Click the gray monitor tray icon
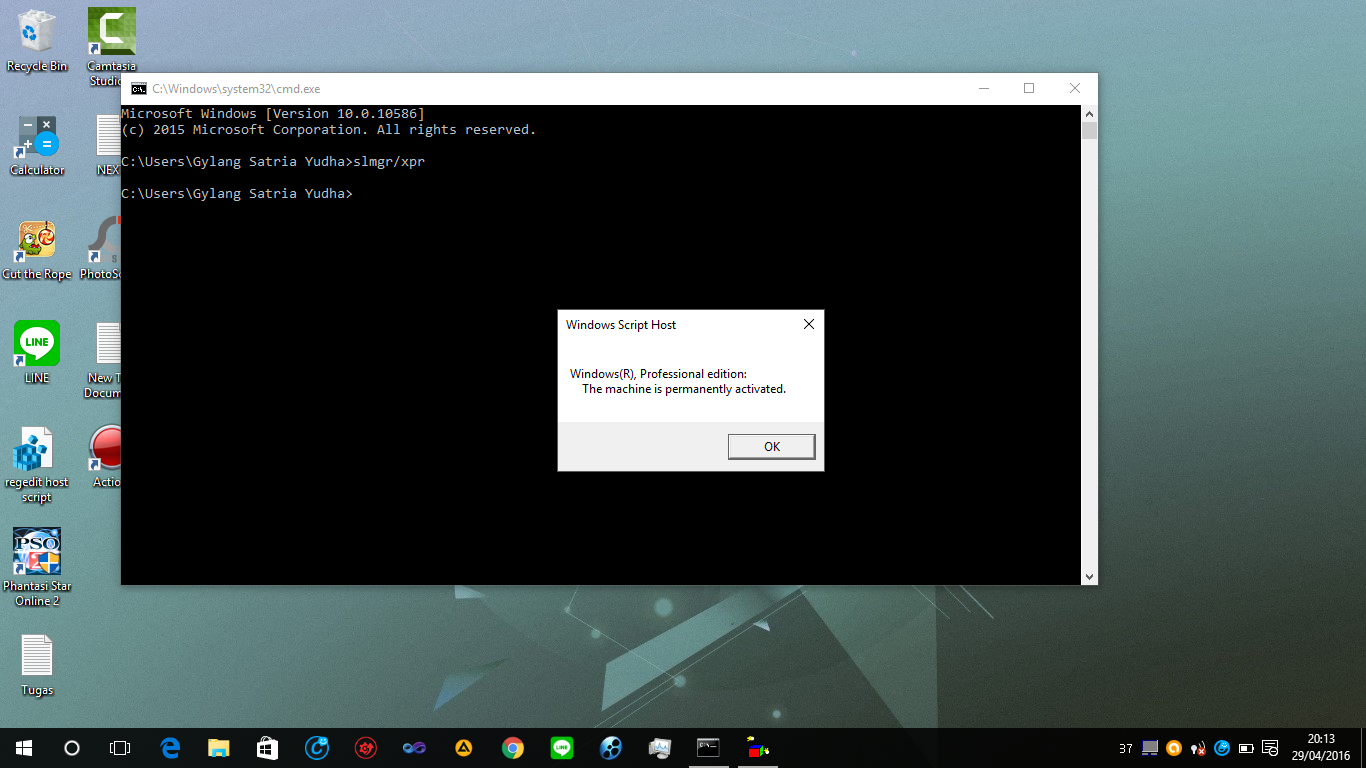Viewport: 1366px width, 768px height. [1150, 748]
